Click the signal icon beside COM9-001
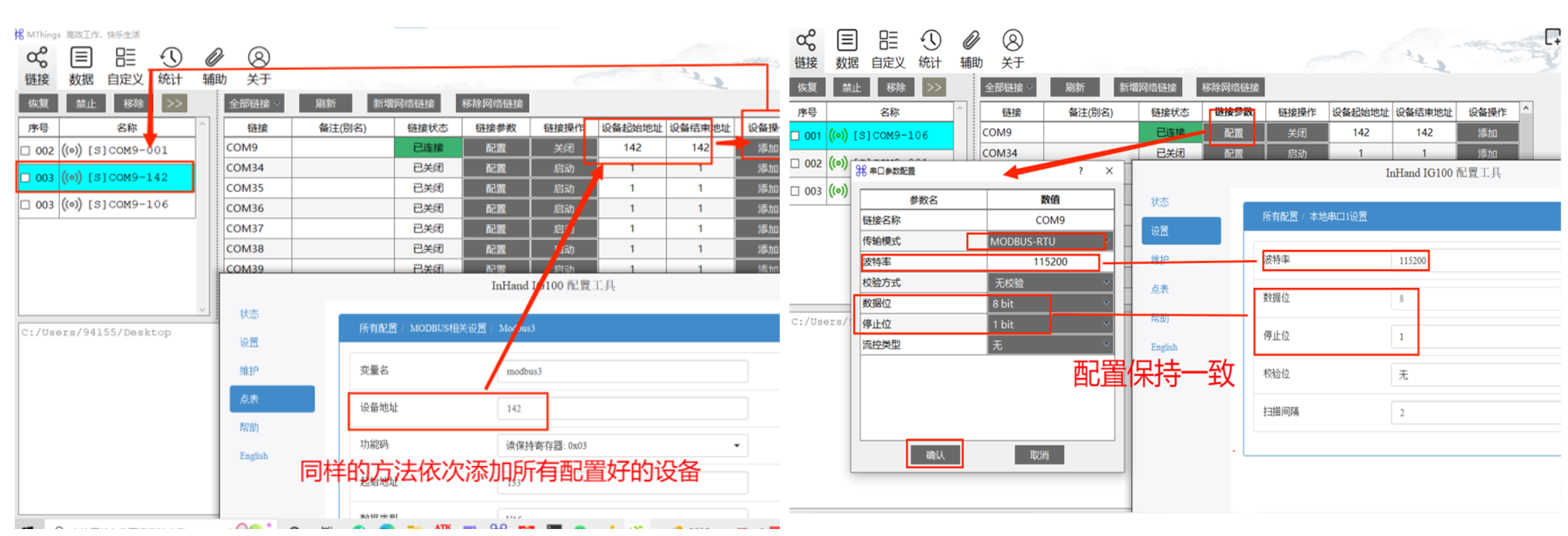Screen dimensions: 1568x536 71,150
